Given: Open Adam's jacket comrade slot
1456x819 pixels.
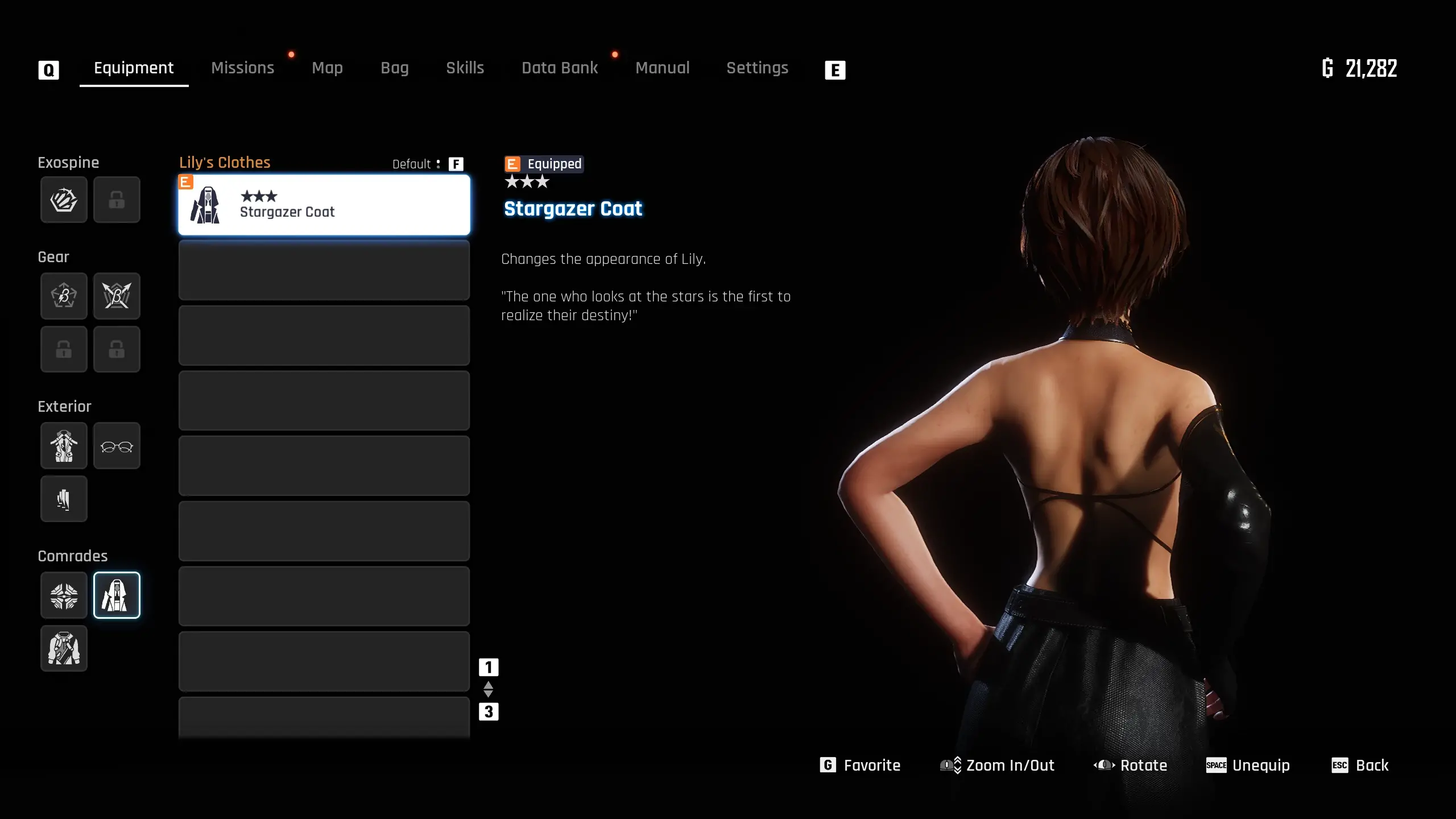Looking at the screenshot, I should 64,648.
